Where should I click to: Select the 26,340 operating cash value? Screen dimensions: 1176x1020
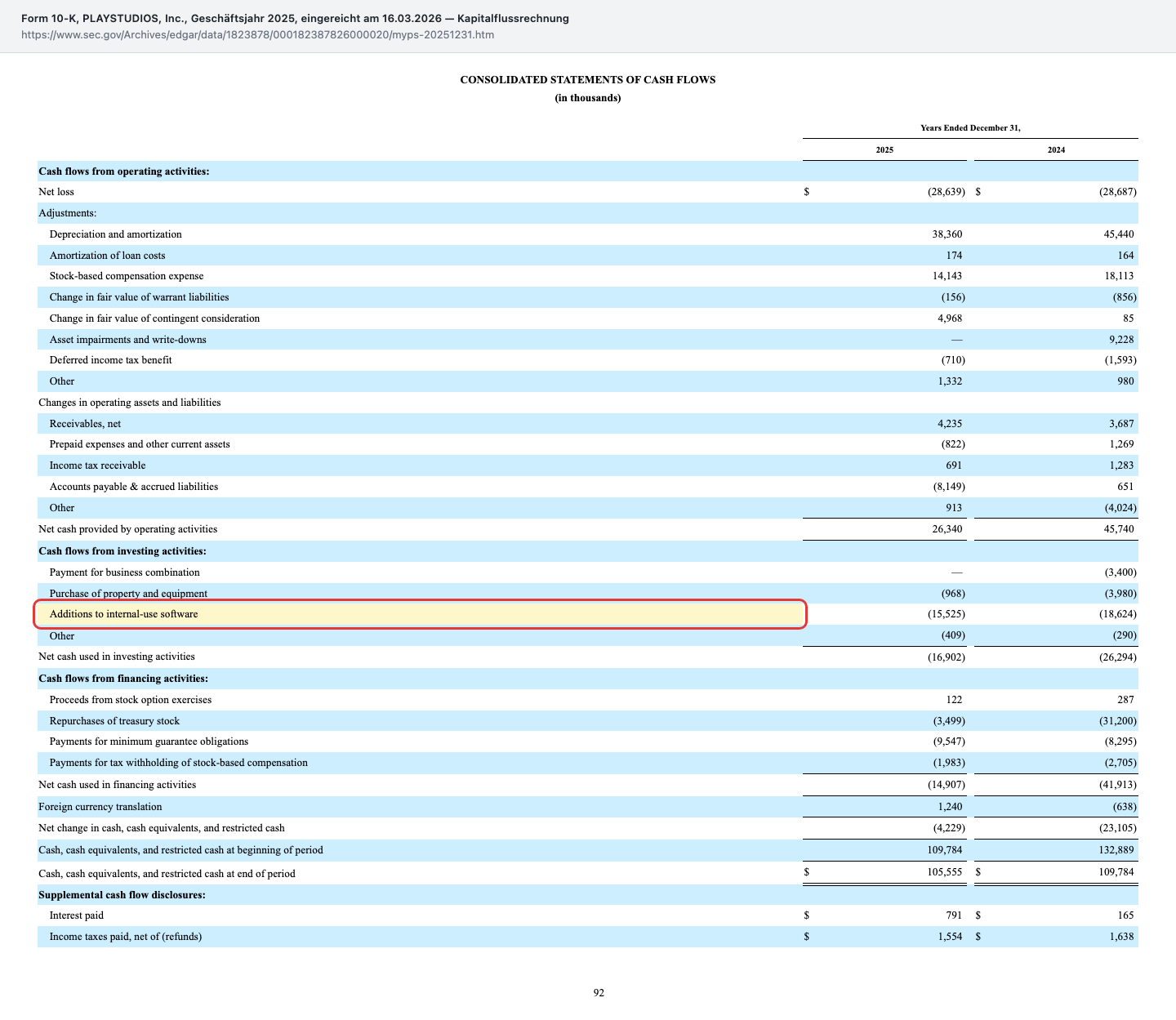(x=947, y=529)
